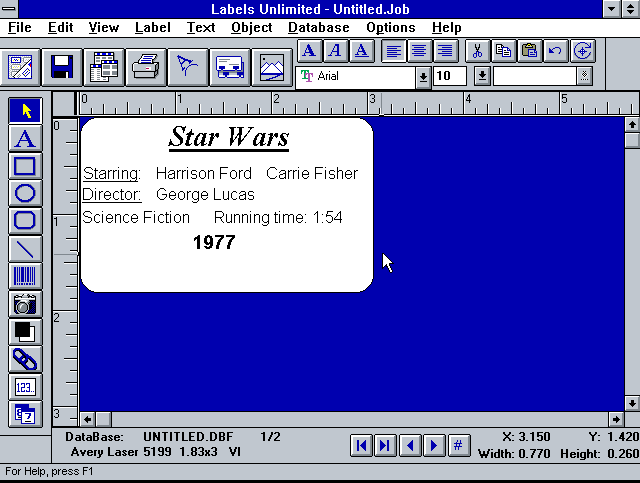Open the Database menu
The image size is (640, 483).
pos(319,27)
